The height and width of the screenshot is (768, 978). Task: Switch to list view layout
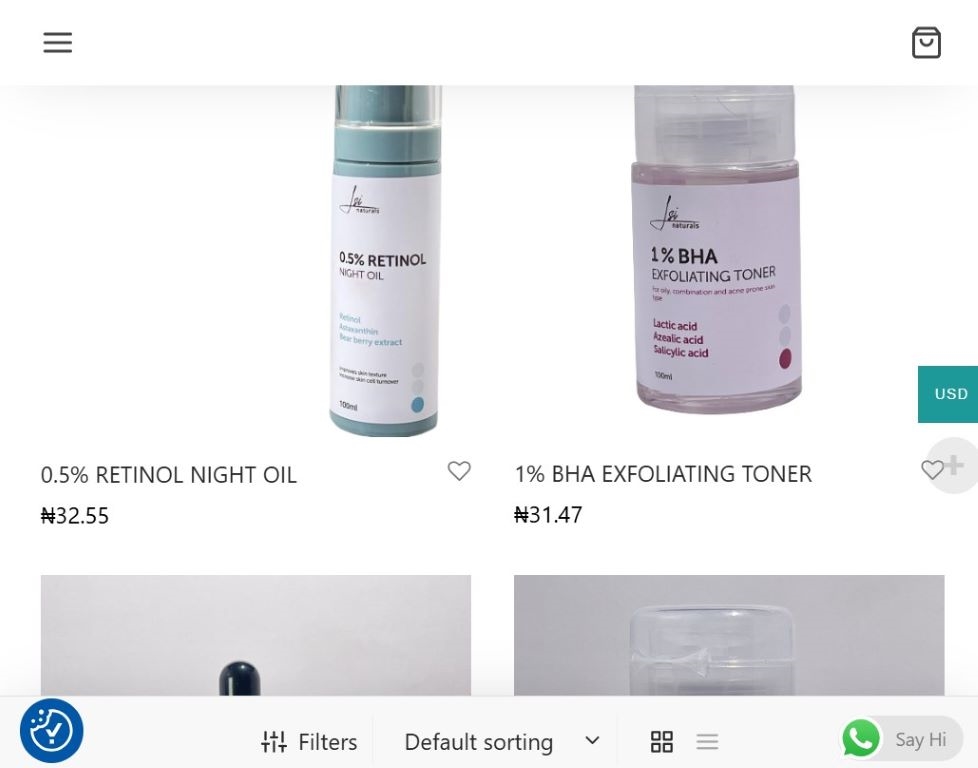[x=707, y=742]
